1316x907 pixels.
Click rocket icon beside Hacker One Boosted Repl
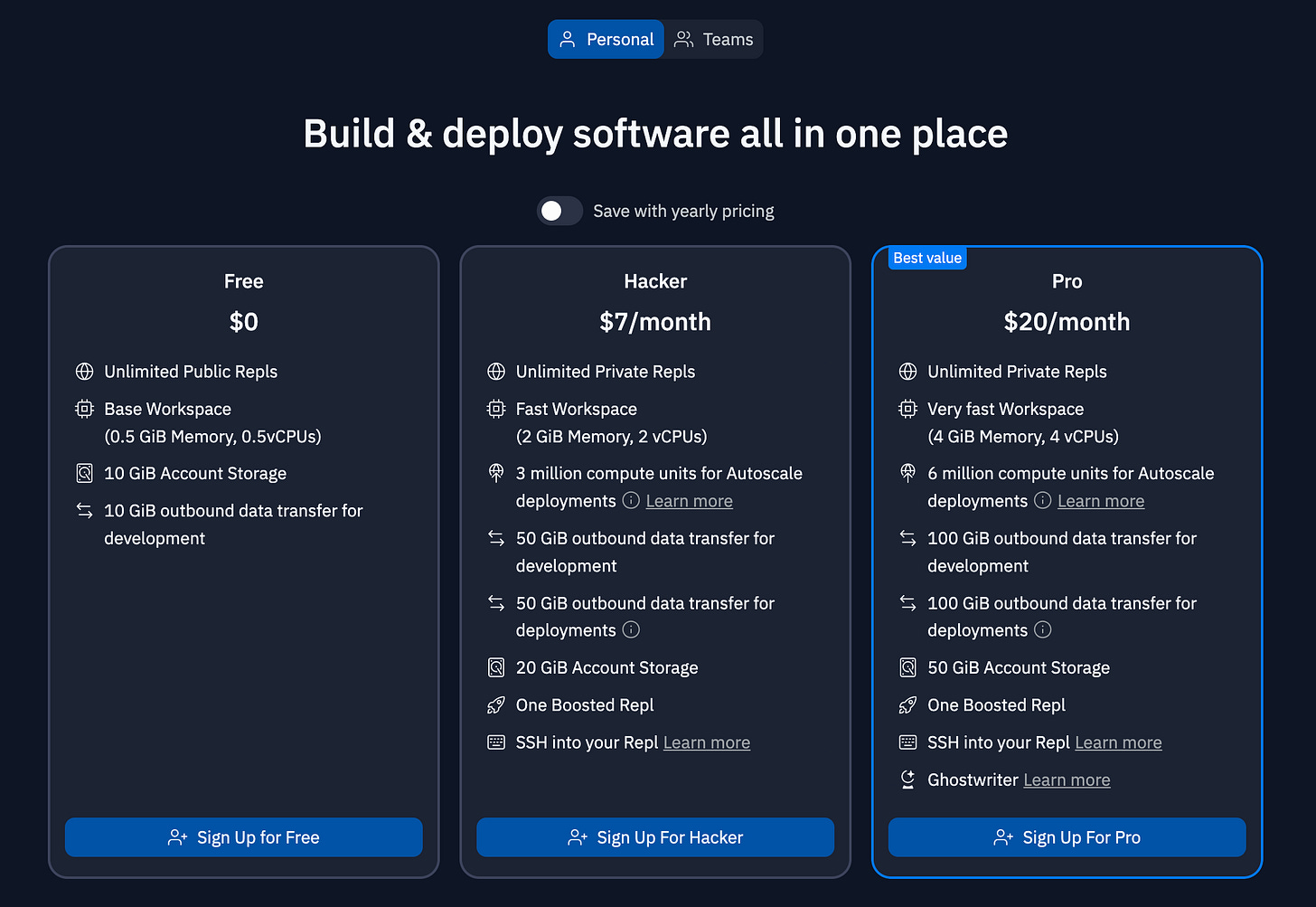[496, 704]
